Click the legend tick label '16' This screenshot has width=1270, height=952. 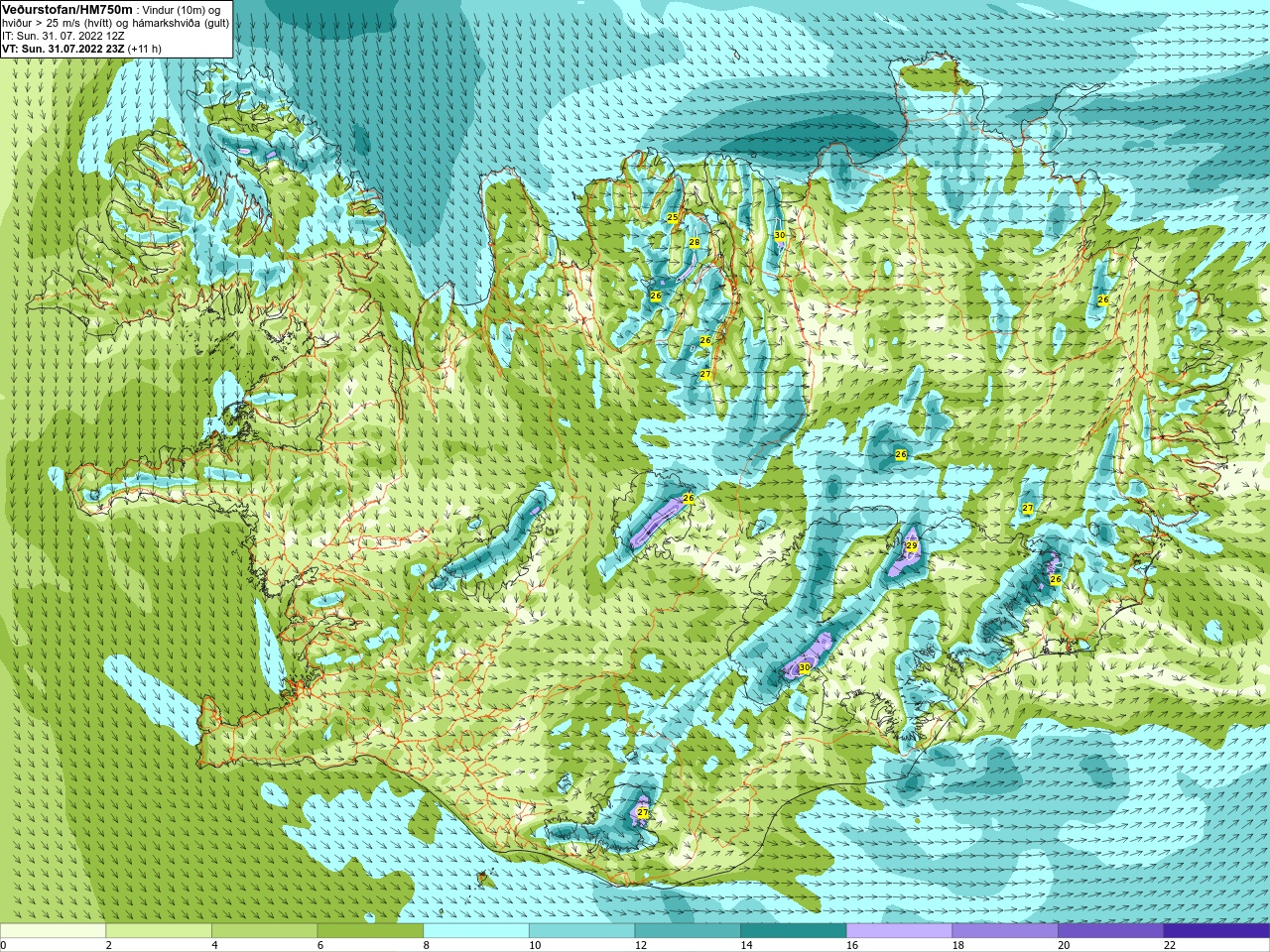coord(852,945)
